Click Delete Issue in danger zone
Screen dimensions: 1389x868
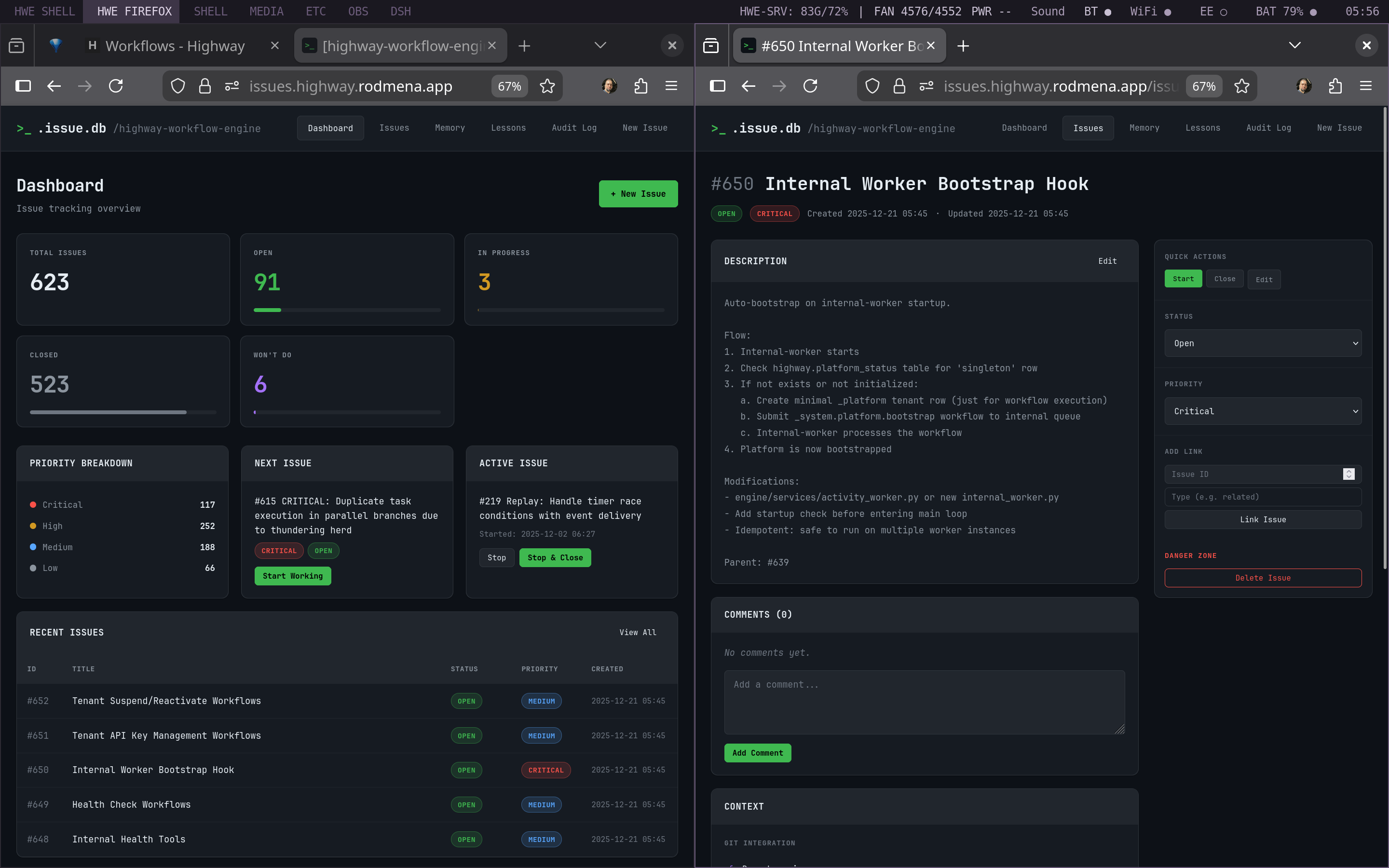point(1263,578)
